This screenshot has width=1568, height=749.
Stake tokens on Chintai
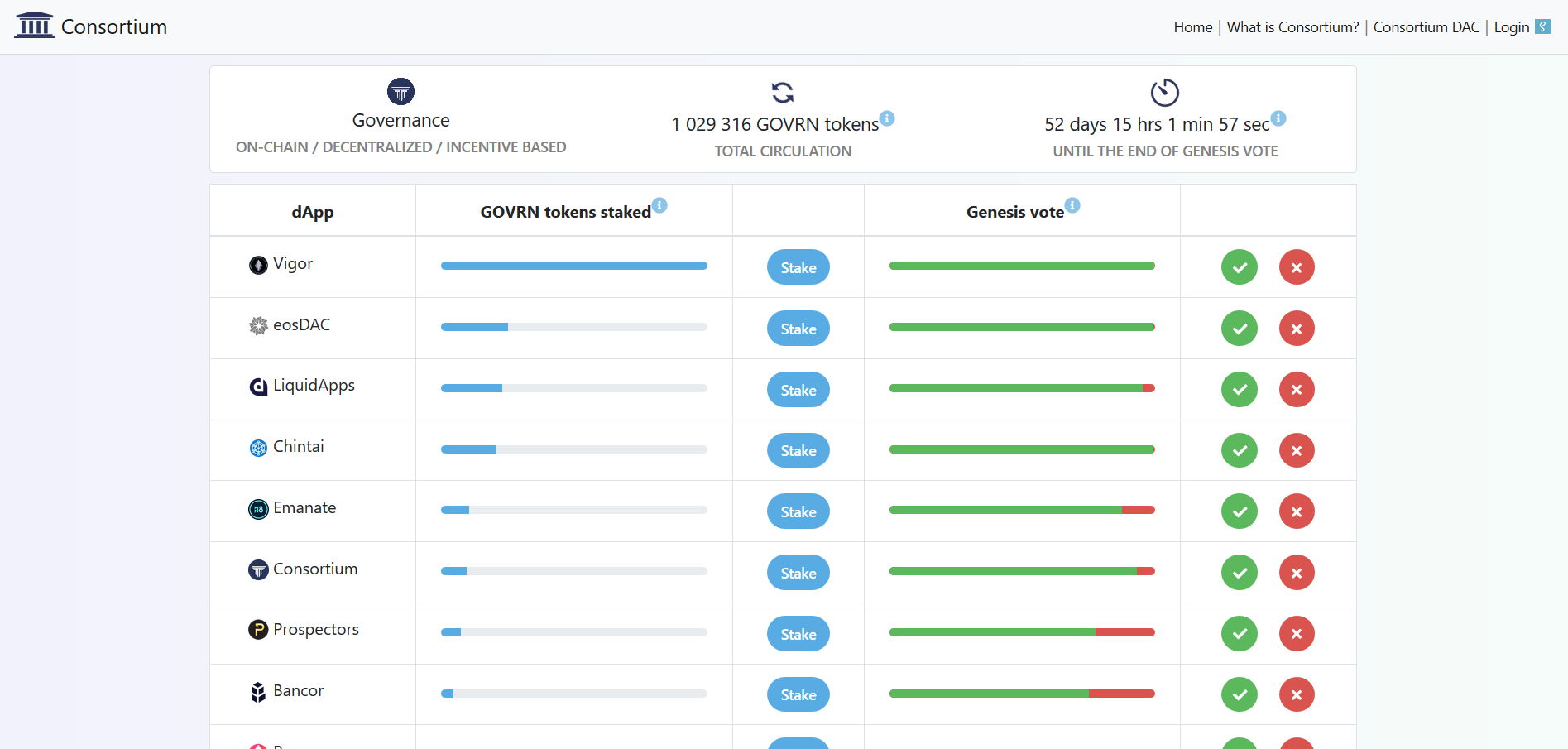point(798,450)
